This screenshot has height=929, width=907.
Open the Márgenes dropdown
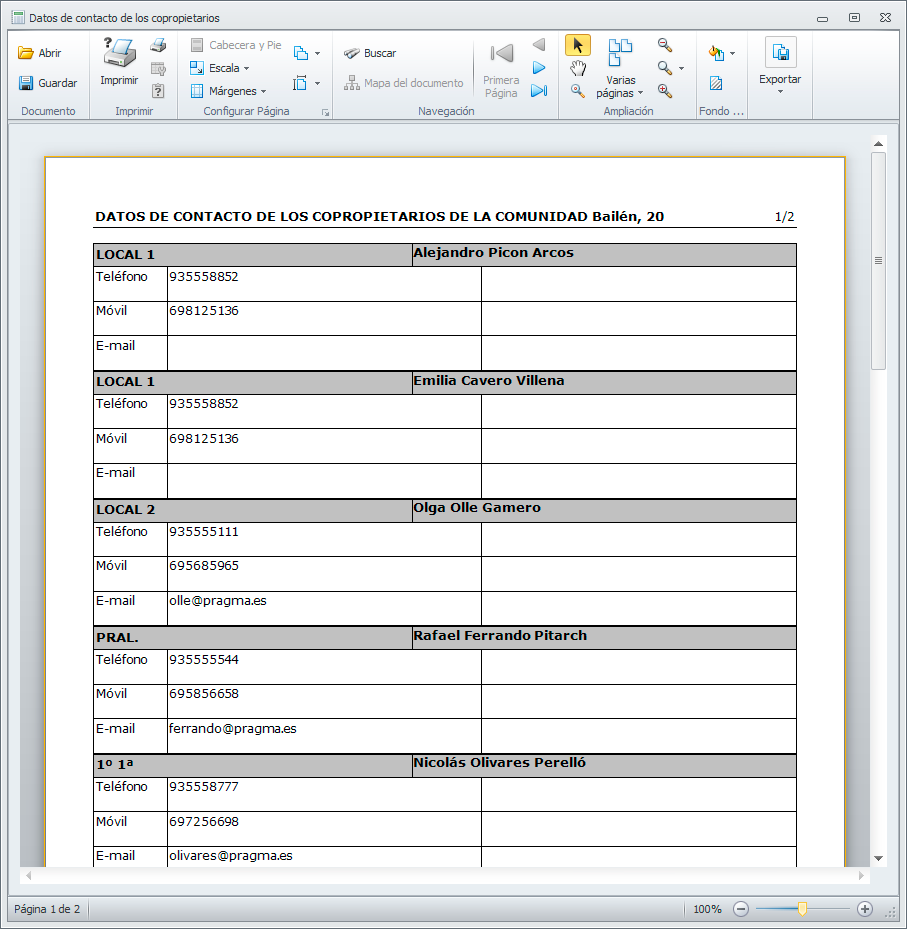pyautogui.click(x=229, y=91)
